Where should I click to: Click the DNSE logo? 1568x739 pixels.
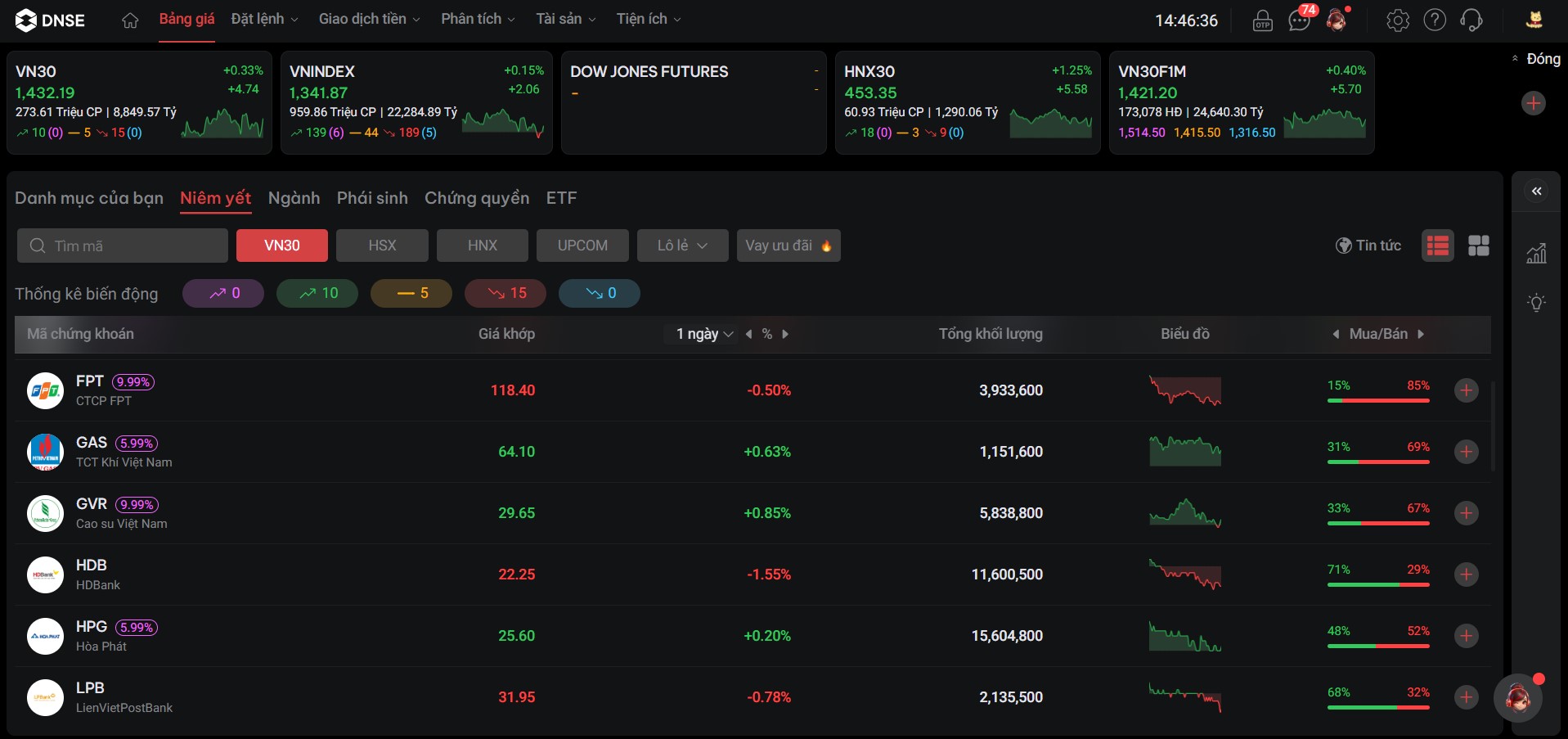coord(50,20)
